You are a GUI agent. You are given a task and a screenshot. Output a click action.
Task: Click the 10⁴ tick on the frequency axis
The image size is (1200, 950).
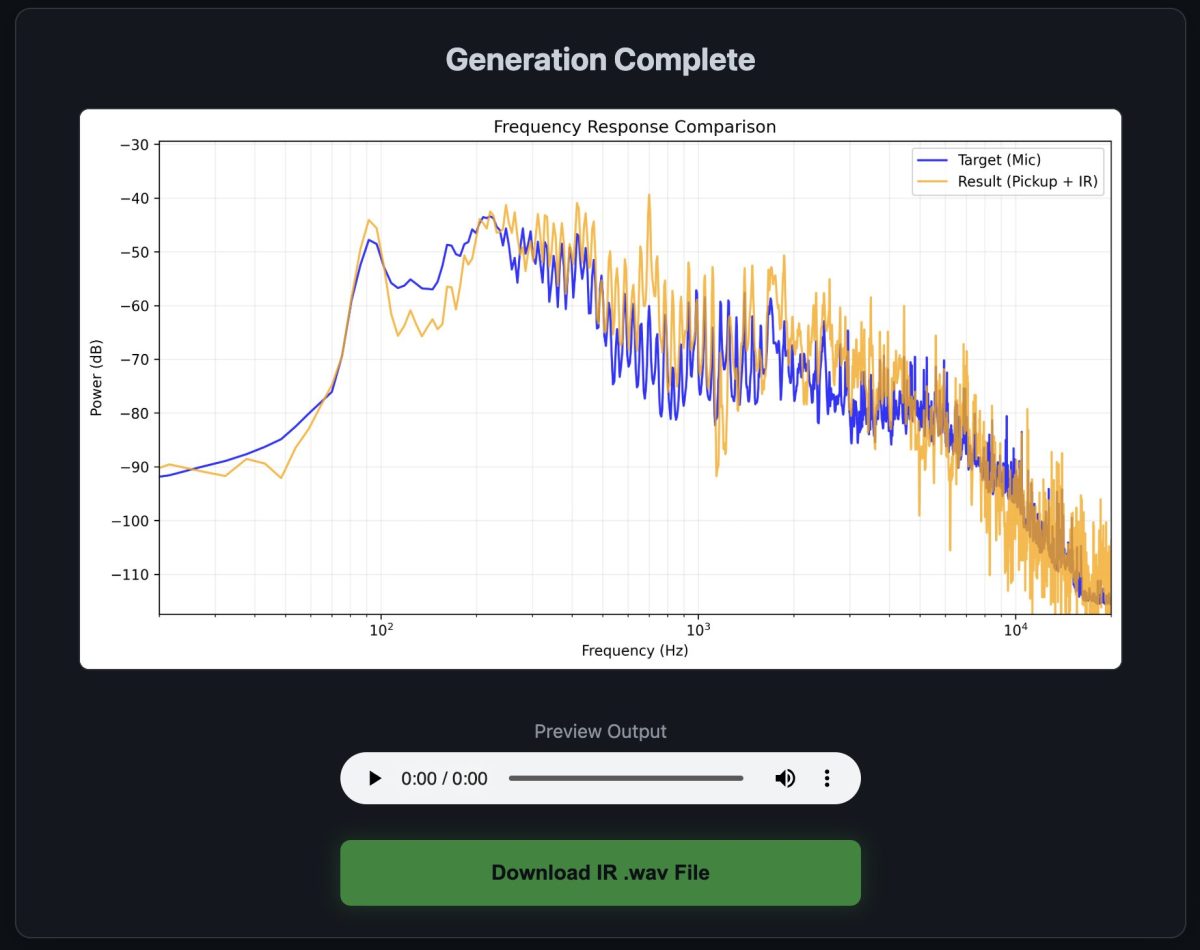[1015, 630]
